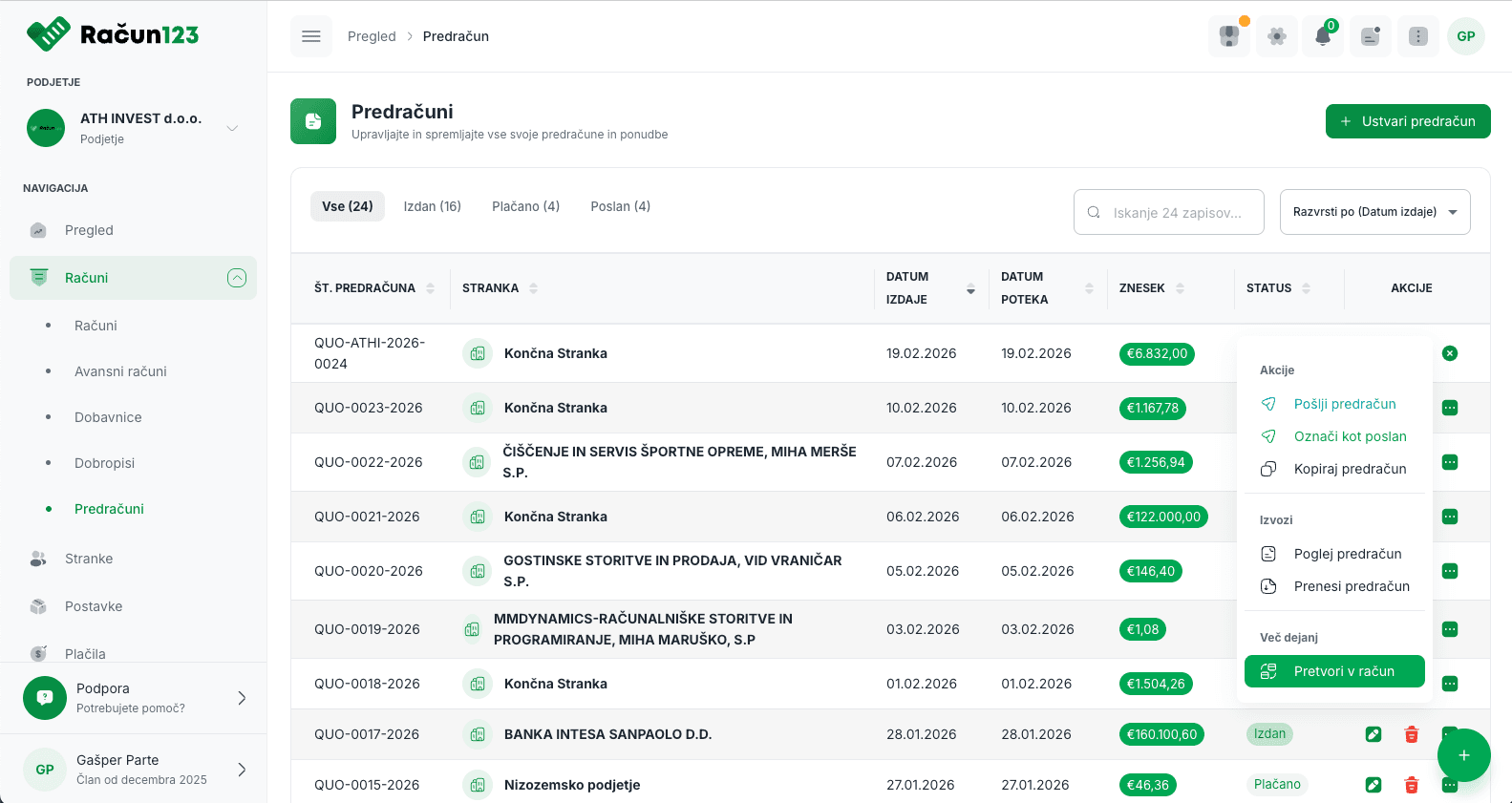The width and height of the screenshot is (1512, 803).
Task: Open the Razvrsti po sort dropdown
Action: (x=1374, y=212)
